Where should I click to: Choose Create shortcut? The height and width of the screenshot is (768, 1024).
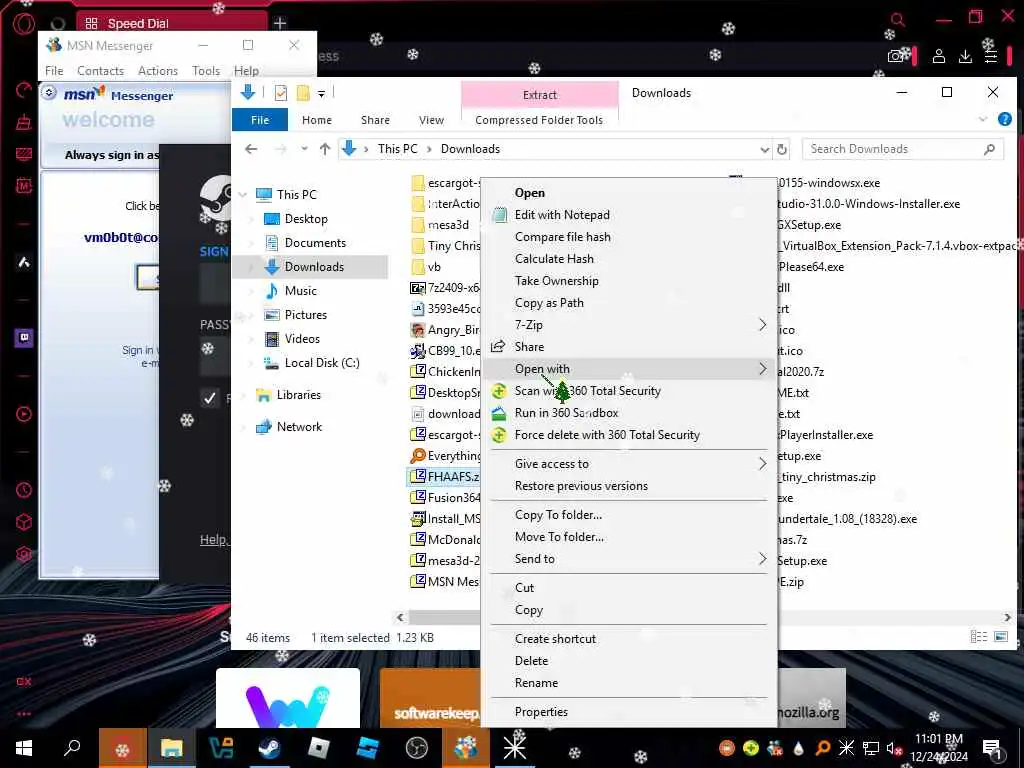point(555,639)
